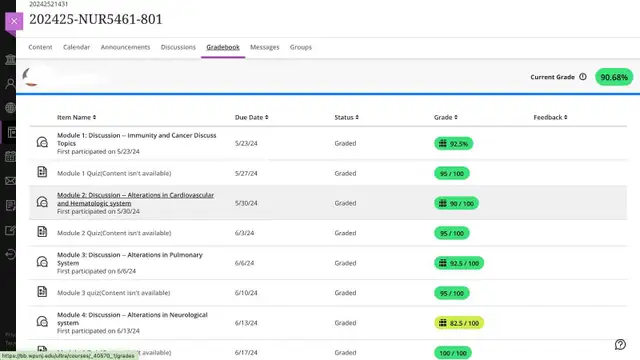Open the Announcements tab

[x=125, y=47]
